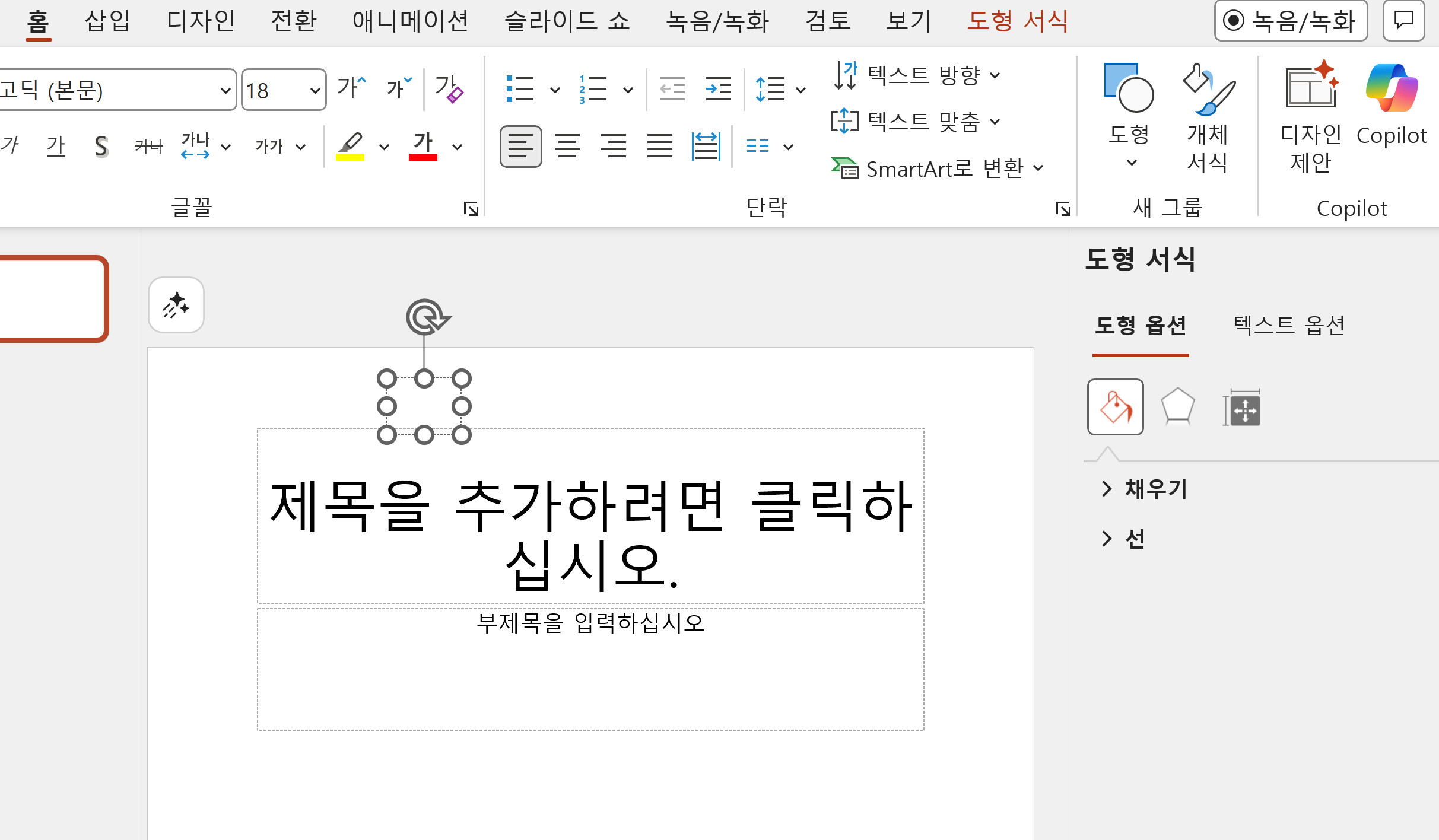Open highlight color dropdown arrow
Image resolution: width=1439 pixels, height=840 pixels.
(x=384, y=147)
